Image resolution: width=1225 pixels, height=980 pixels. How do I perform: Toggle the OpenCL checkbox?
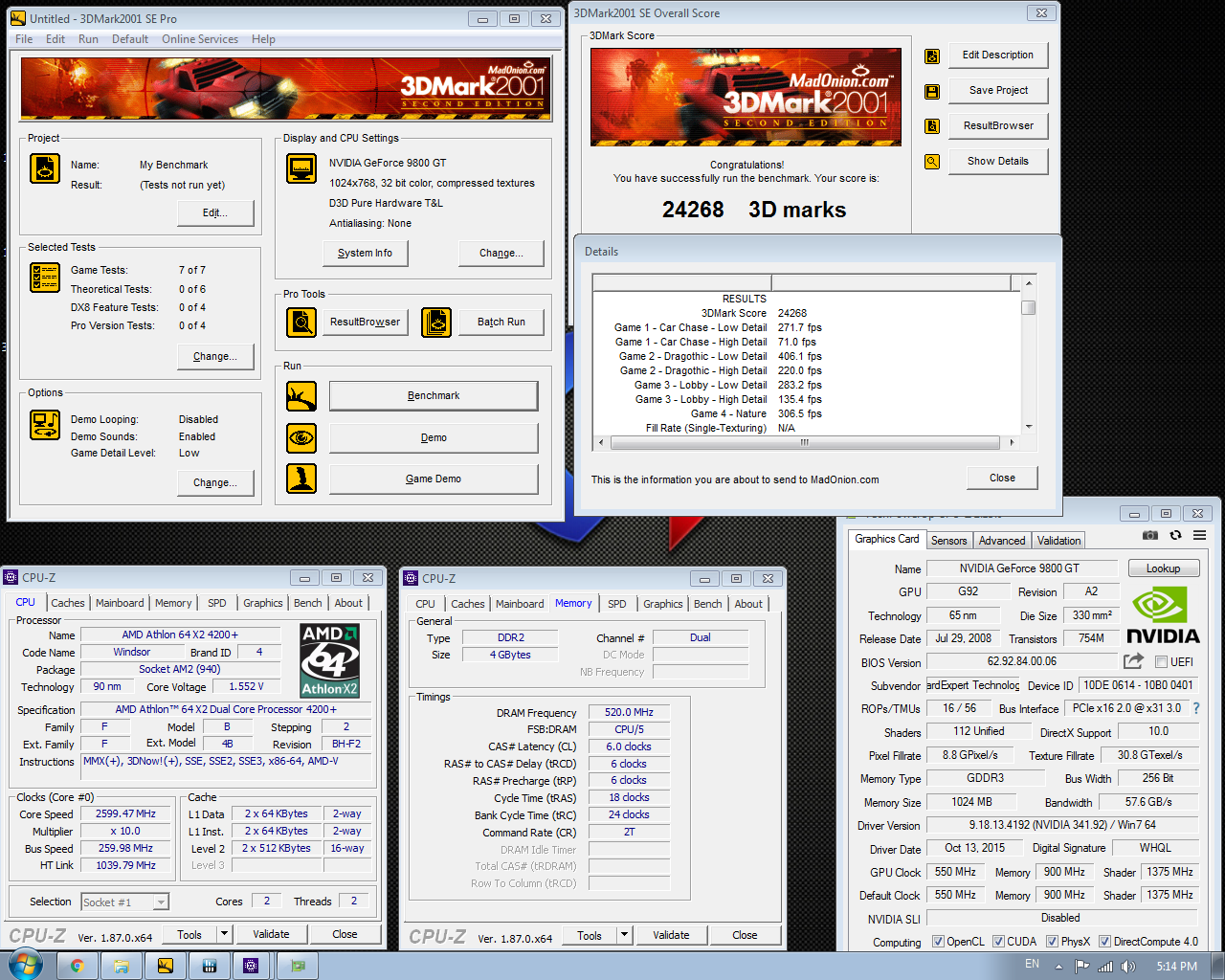click(938, 942)
